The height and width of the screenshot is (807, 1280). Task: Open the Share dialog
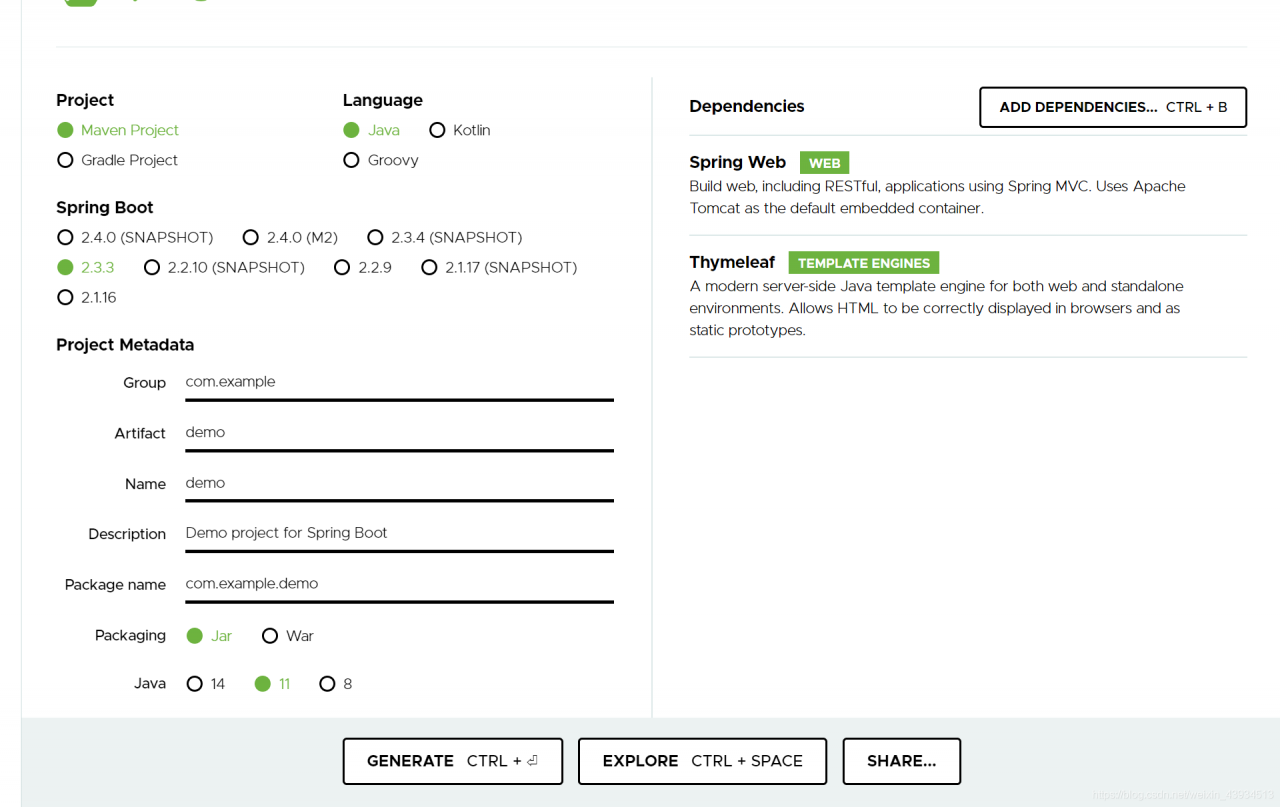click(902, 761)
